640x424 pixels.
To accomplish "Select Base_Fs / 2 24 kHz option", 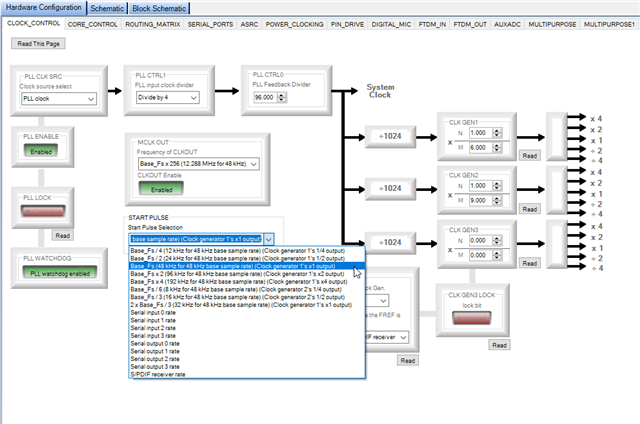I will click(x=247, y=258).
